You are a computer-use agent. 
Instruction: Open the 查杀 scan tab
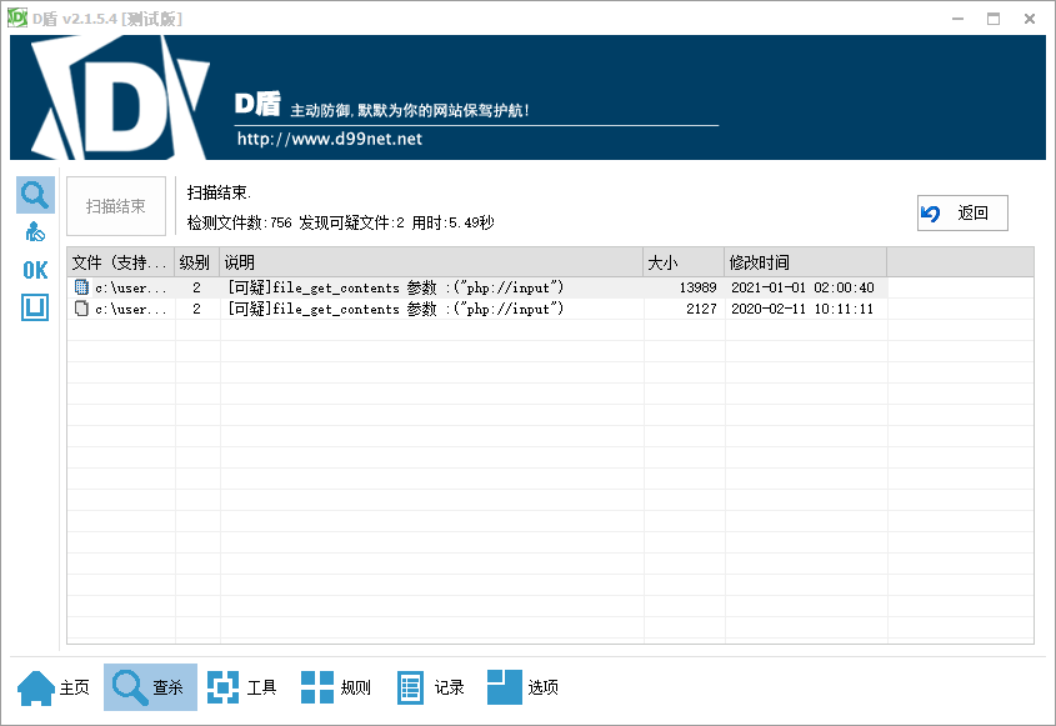click(x=150, y=687)
